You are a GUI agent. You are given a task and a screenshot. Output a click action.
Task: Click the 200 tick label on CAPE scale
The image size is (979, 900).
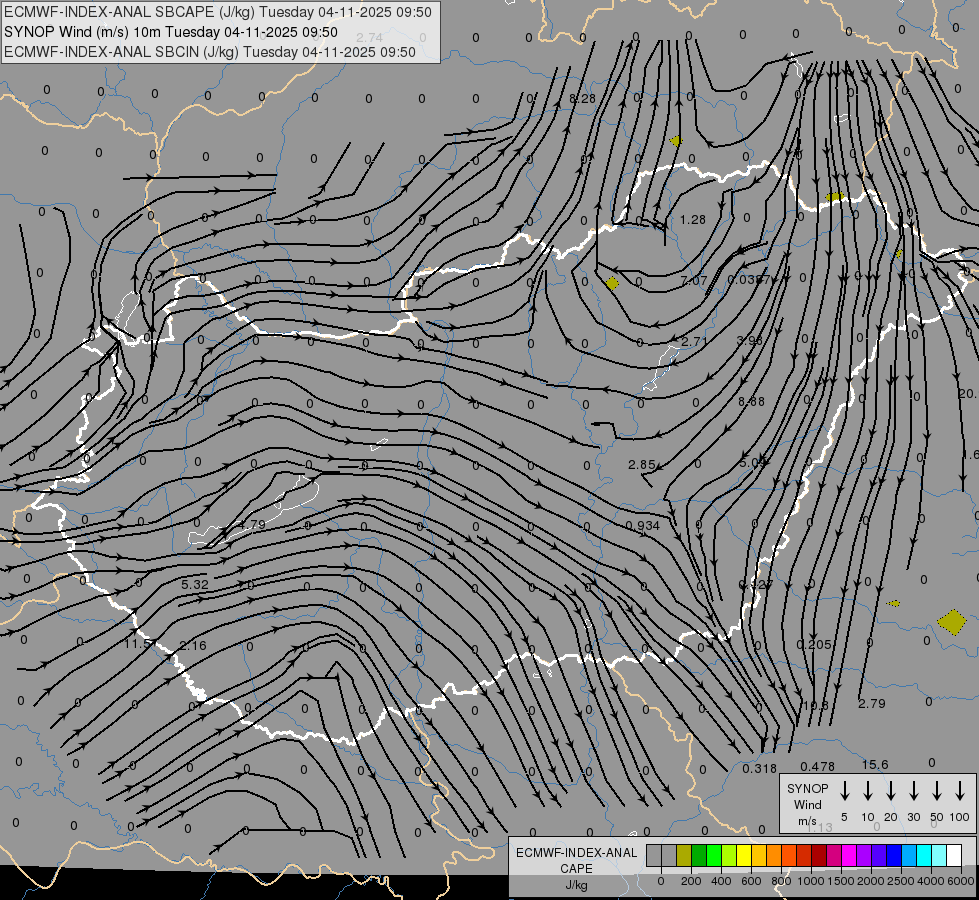691,881
